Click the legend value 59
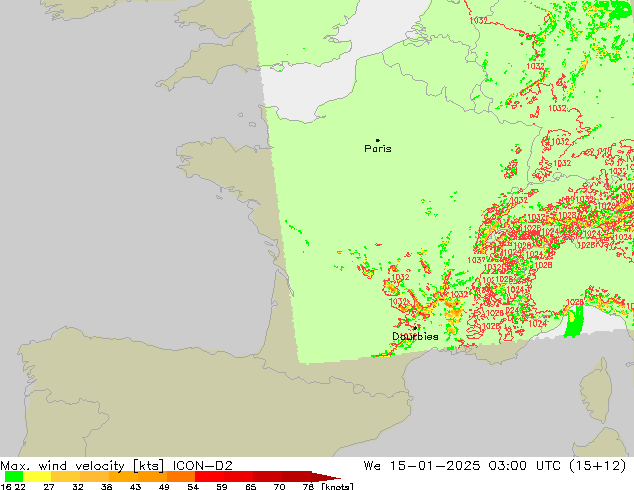Viewport: 634px width, 490px height. pos(222,487)
